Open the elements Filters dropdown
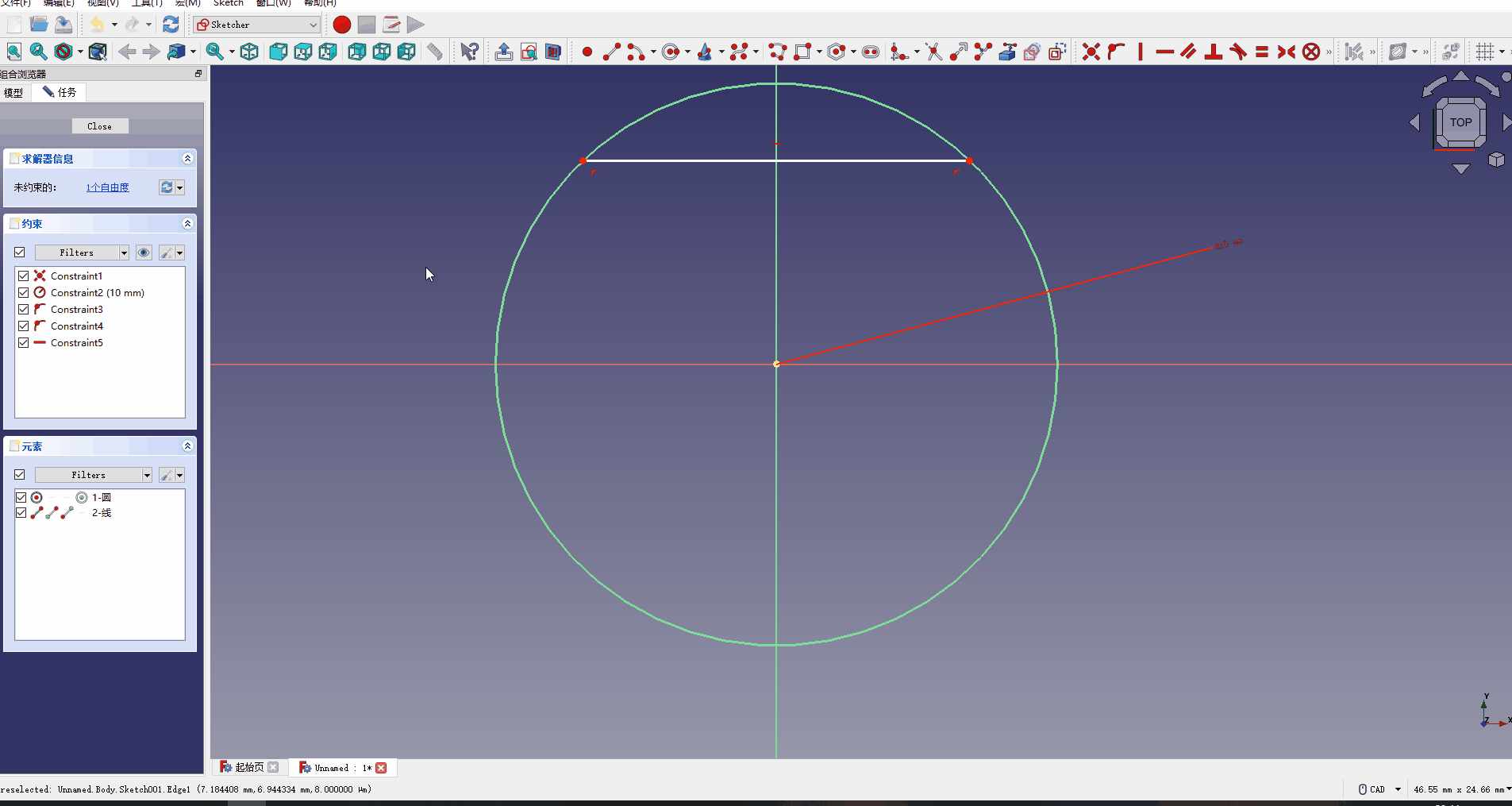1512x806 pixels. (x=94, y=475)
